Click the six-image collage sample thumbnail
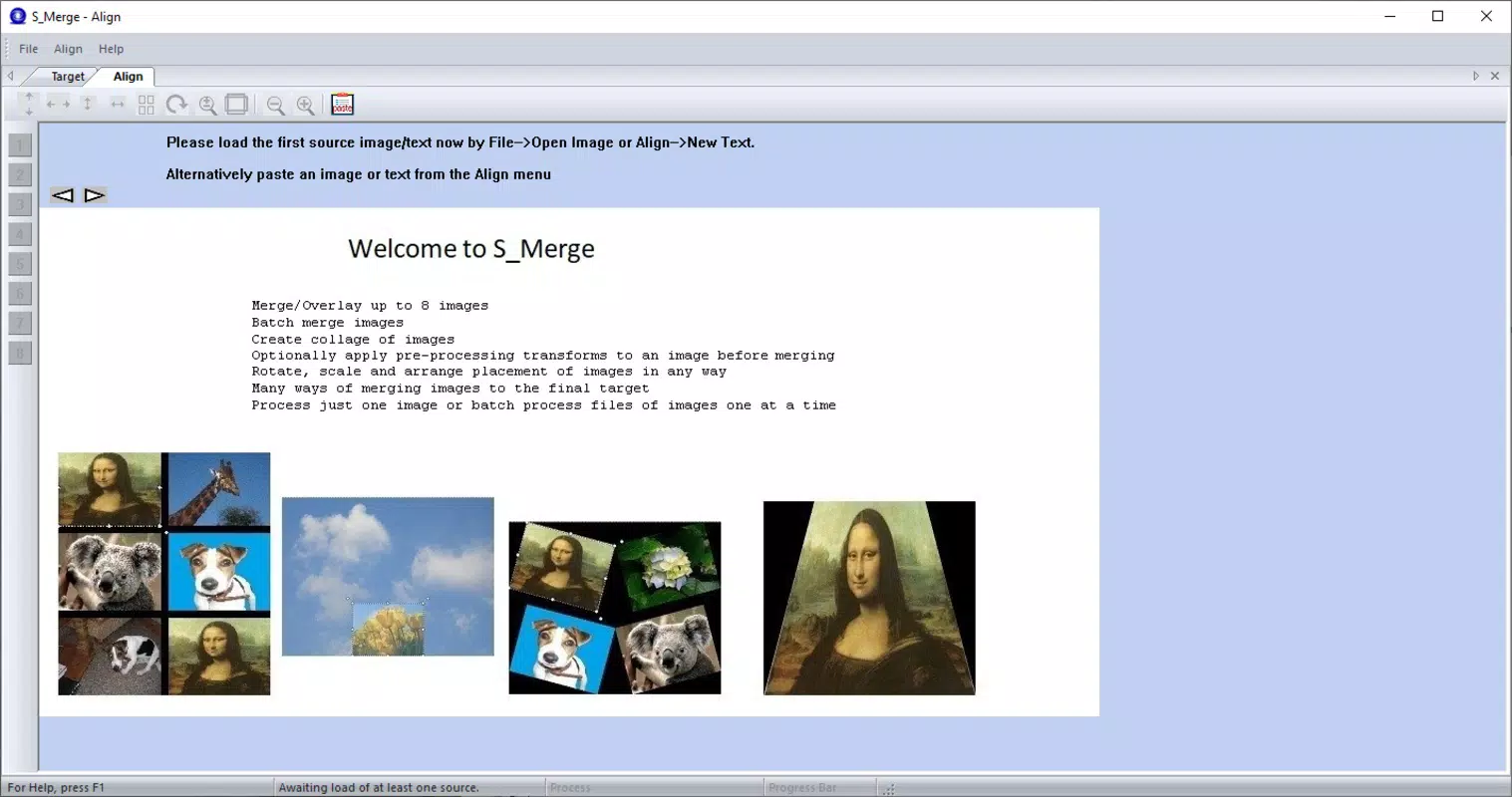Image resolution: width=1512 pixels, height=797 pixels. click(164, 574)
